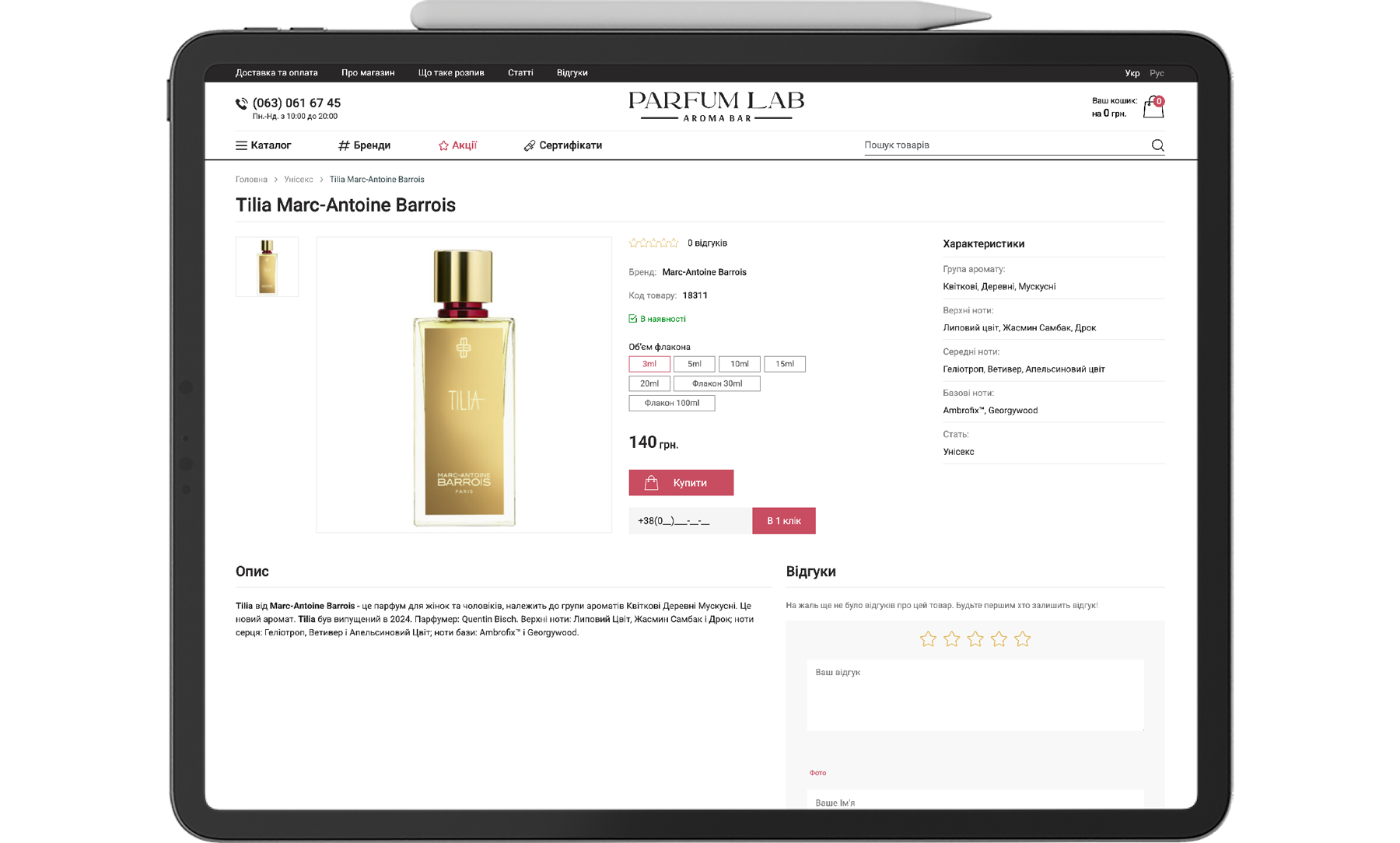Viewport: 1400px width, 843px height.
Task: Switch language to Рус
Action: 1157,73
